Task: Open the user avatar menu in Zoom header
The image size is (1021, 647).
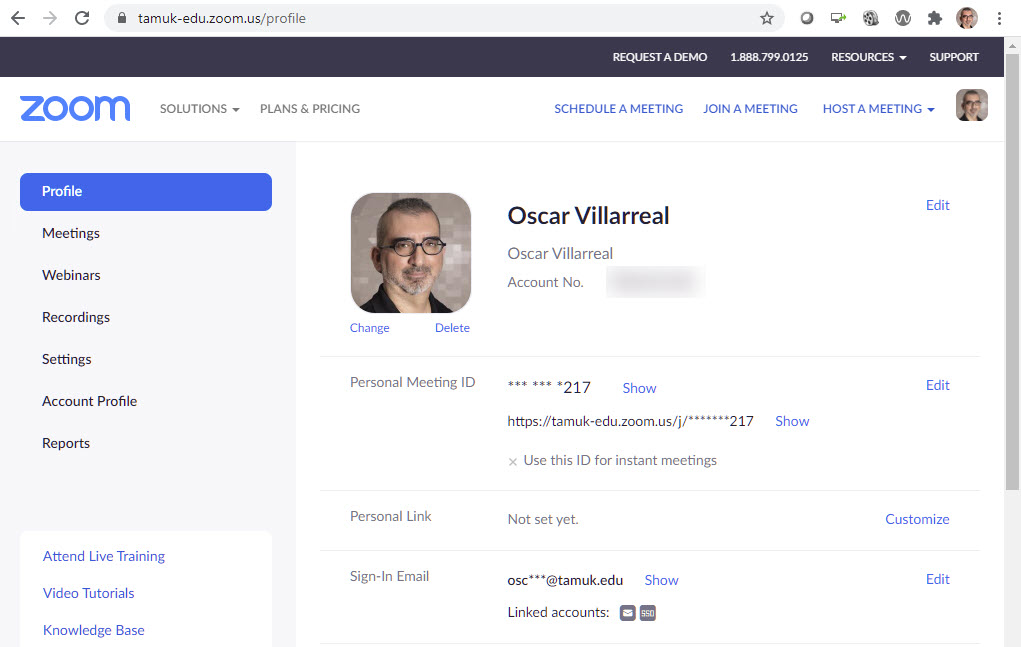Action: [972, 105]
